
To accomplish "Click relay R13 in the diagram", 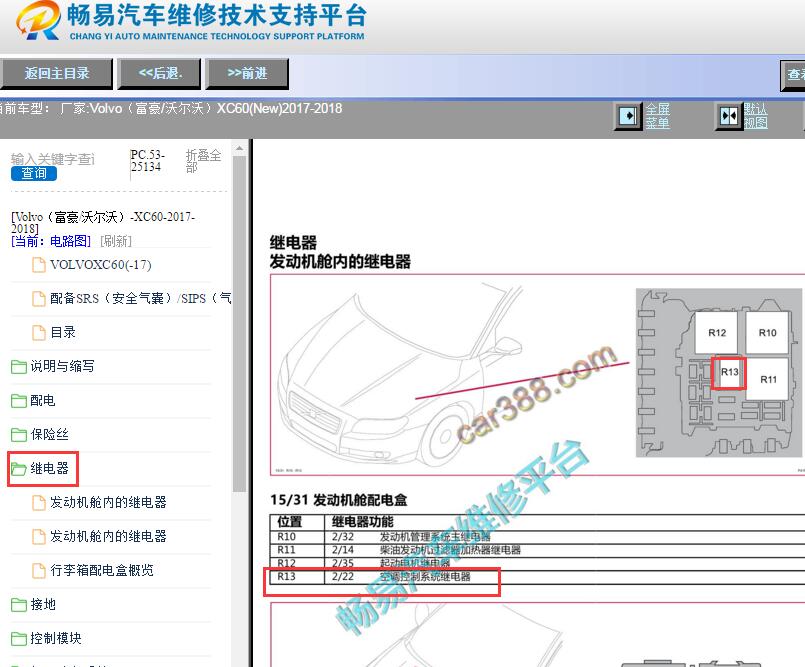I will (729, 373).
